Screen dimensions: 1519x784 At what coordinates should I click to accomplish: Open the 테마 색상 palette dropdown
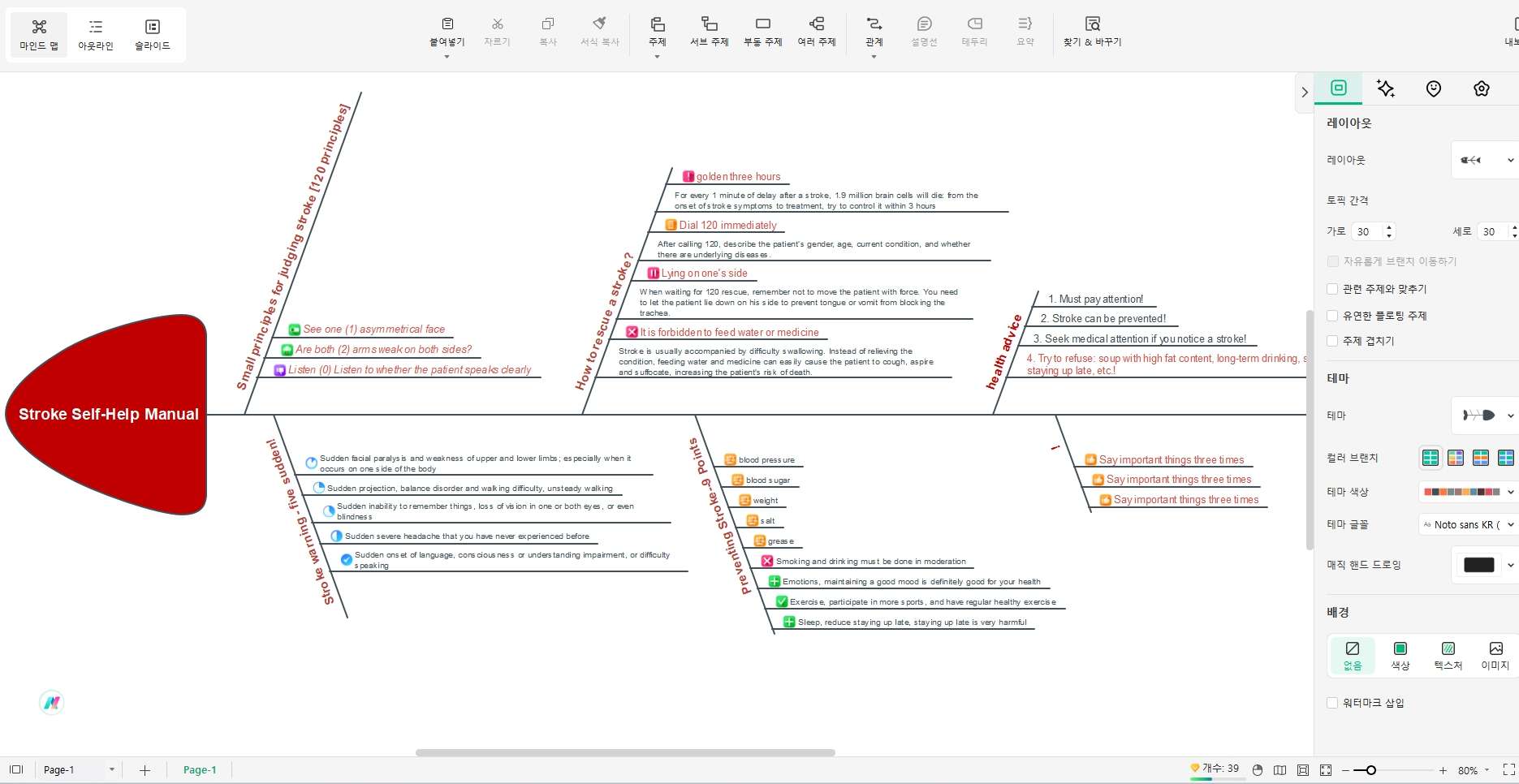[x=1468, y=492]
